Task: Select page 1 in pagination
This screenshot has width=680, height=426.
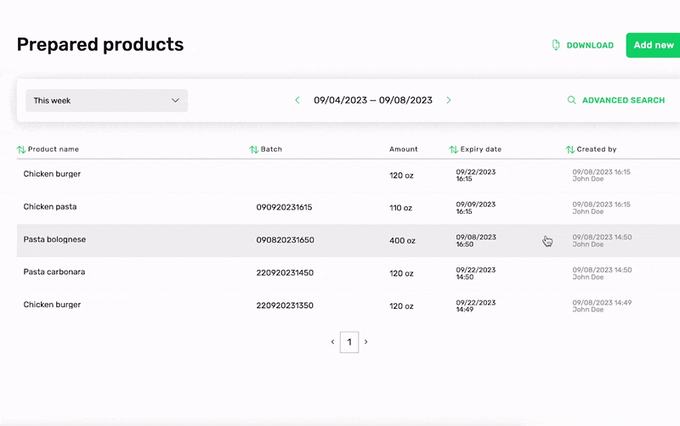Action: pos(349,342)
